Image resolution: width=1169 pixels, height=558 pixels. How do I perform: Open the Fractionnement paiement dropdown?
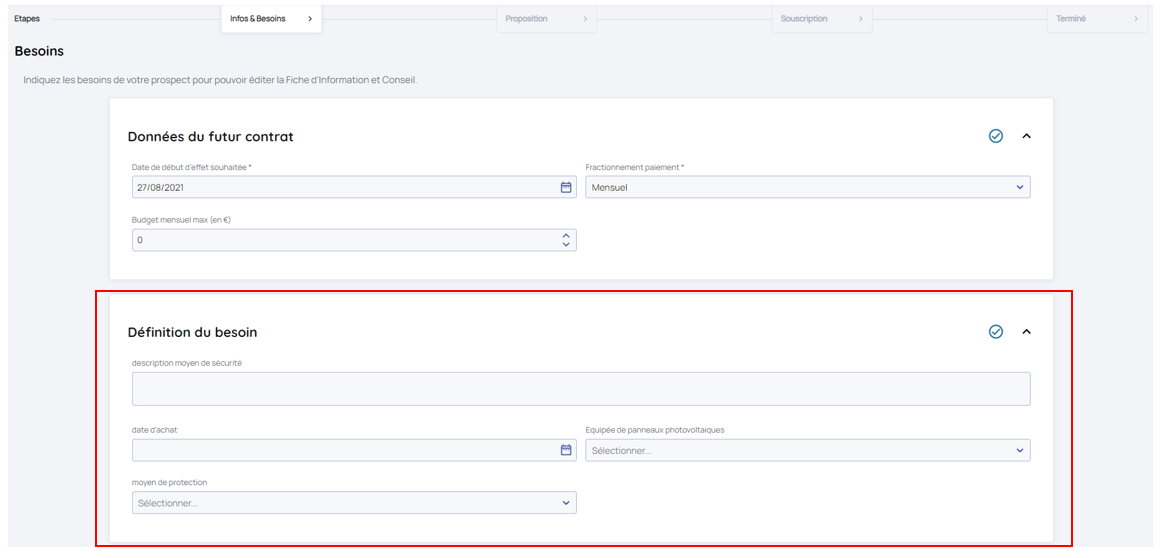click(807, 187)
